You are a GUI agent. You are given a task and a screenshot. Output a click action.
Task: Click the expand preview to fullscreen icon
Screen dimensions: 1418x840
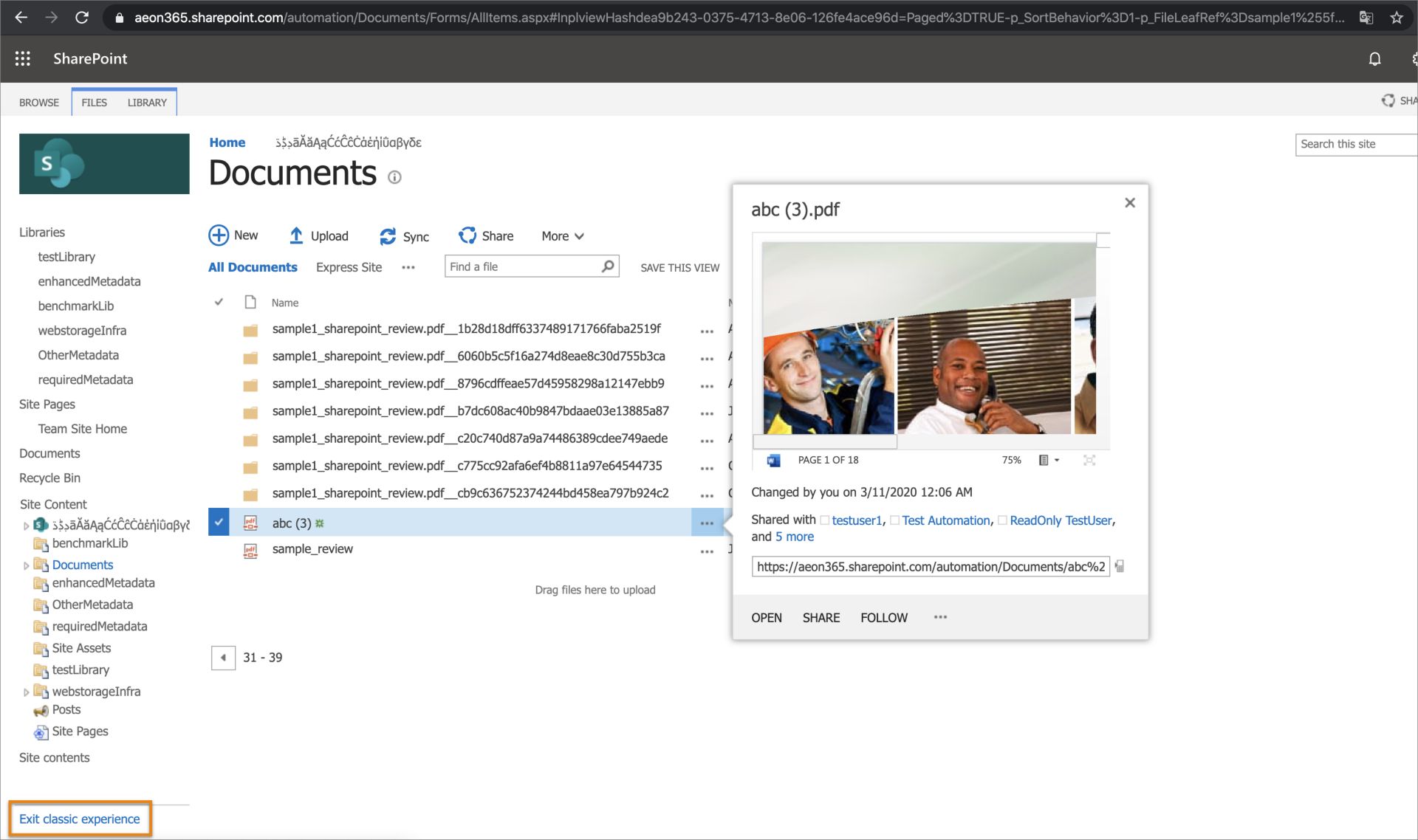coord(1090,459)
